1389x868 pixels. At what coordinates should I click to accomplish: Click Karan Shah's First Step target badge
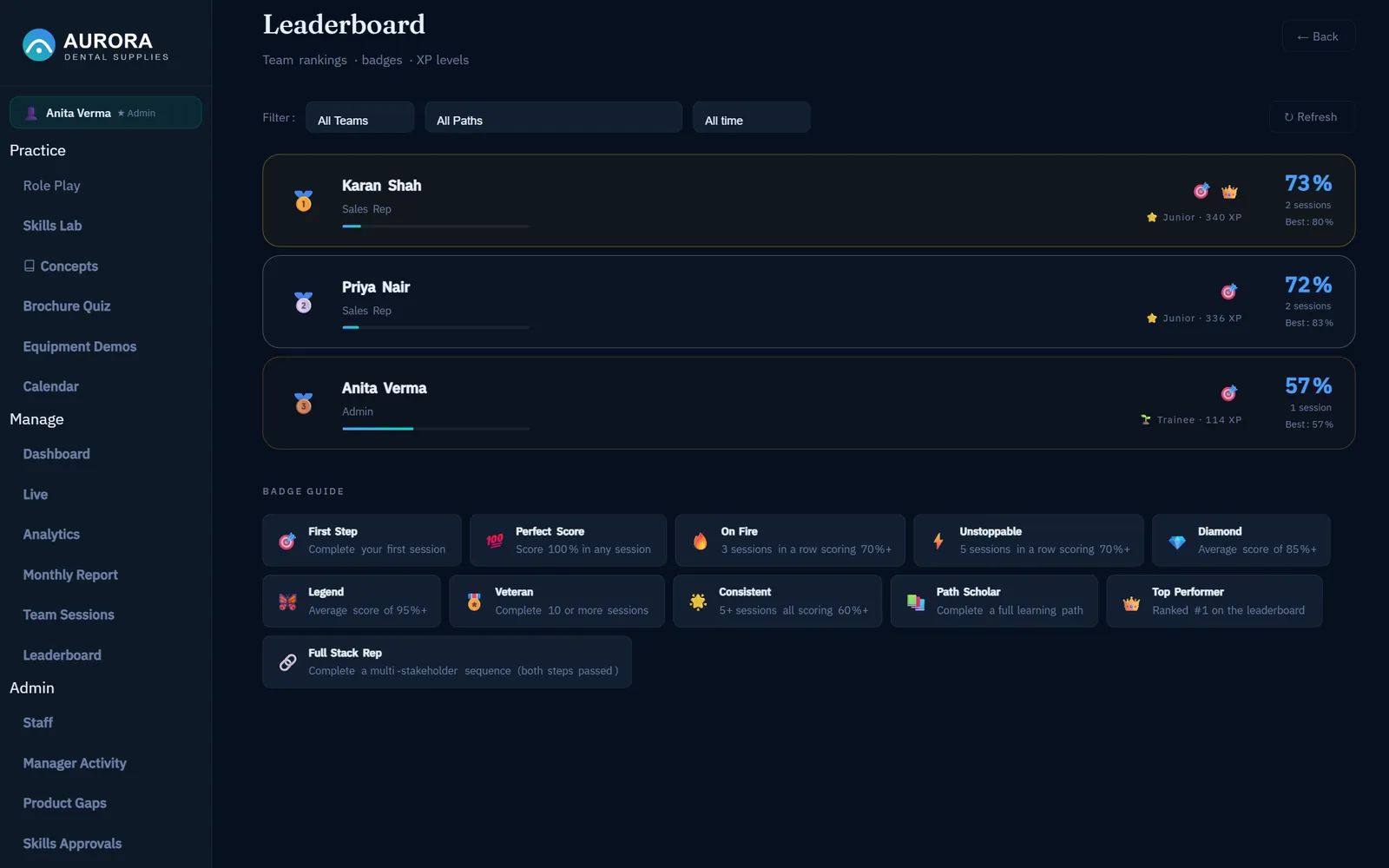[1201, 191]
